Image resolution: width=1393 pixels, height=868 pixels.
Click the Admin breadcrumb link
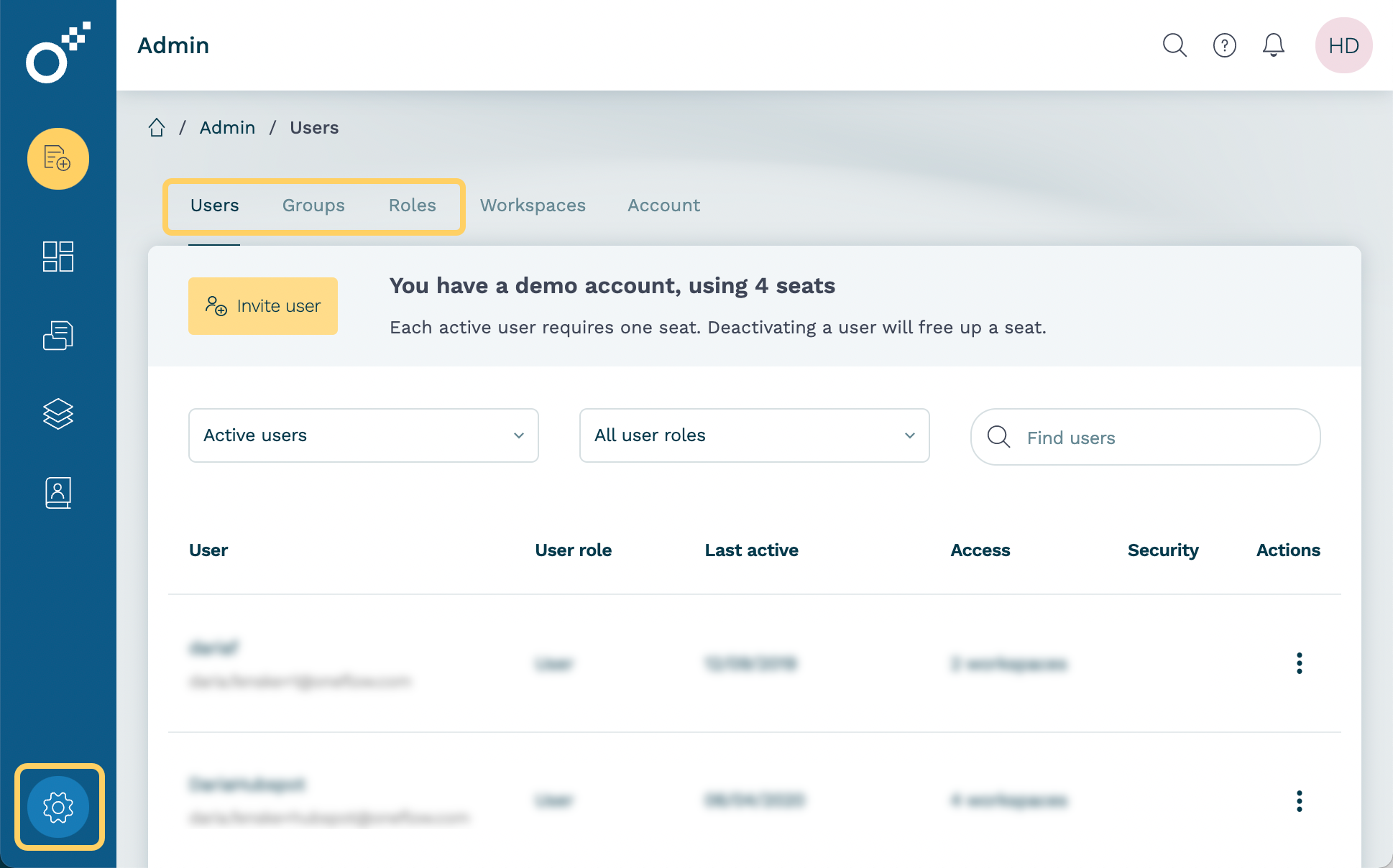tap(227, 128)
